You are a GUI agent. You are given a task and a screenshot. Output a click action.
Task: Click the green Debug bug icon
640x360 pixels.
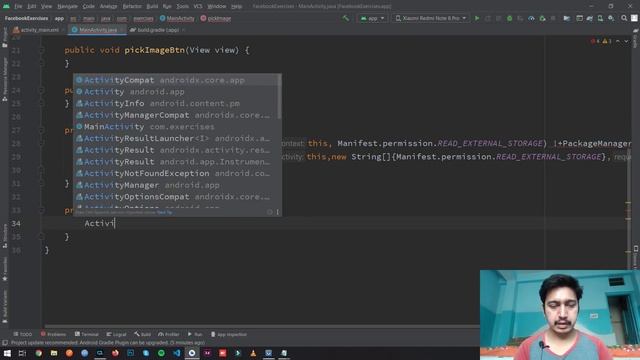509,18
